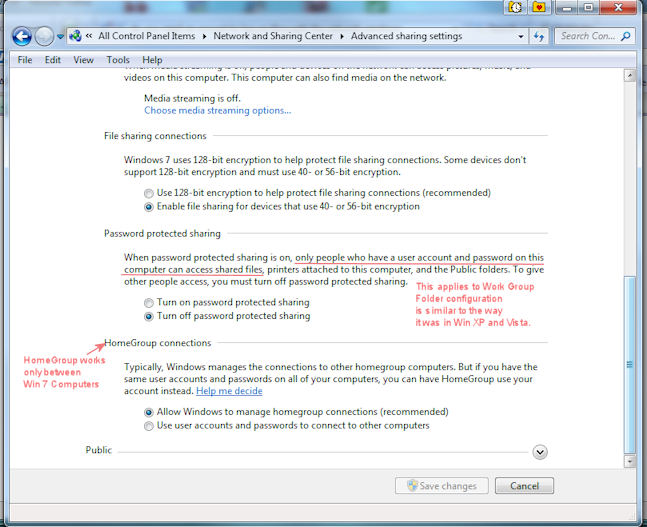Open address bar history dropdown
647x527 pixels.
click(x=521, y=36)
